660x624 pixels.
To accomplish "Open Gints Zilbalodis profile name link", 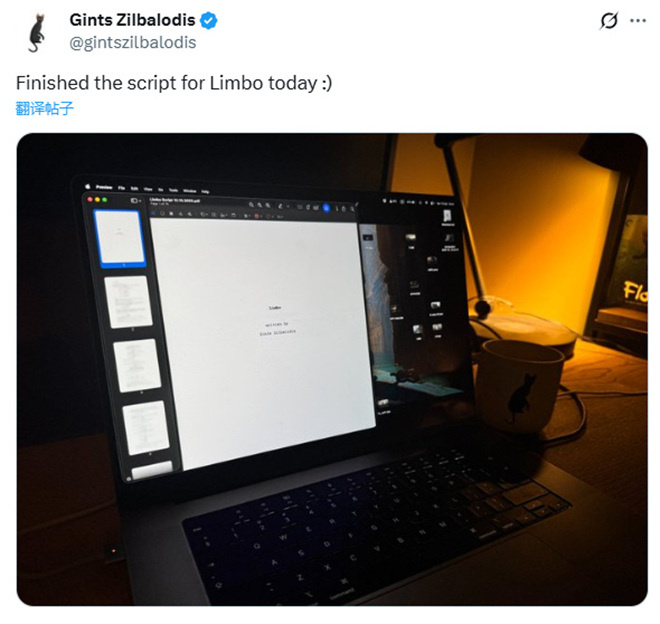I will coord(132,20).
